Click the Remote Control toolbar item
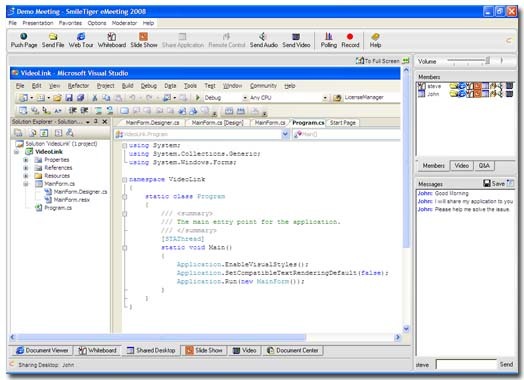This screenshot has height=380, width=524. (227, 40)
